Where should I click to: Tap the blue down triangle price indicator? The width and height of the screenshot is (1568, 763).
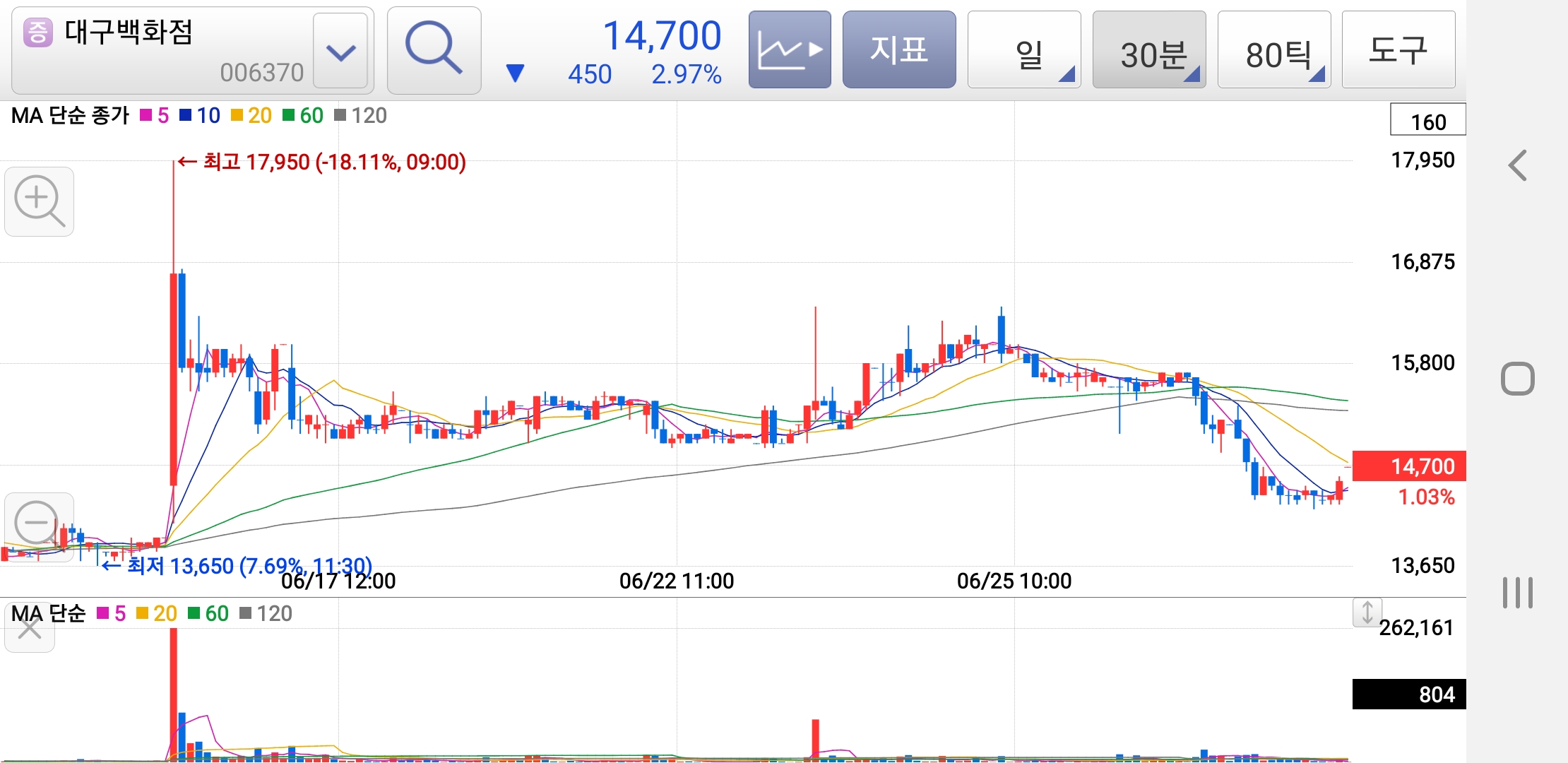[516, 73]
